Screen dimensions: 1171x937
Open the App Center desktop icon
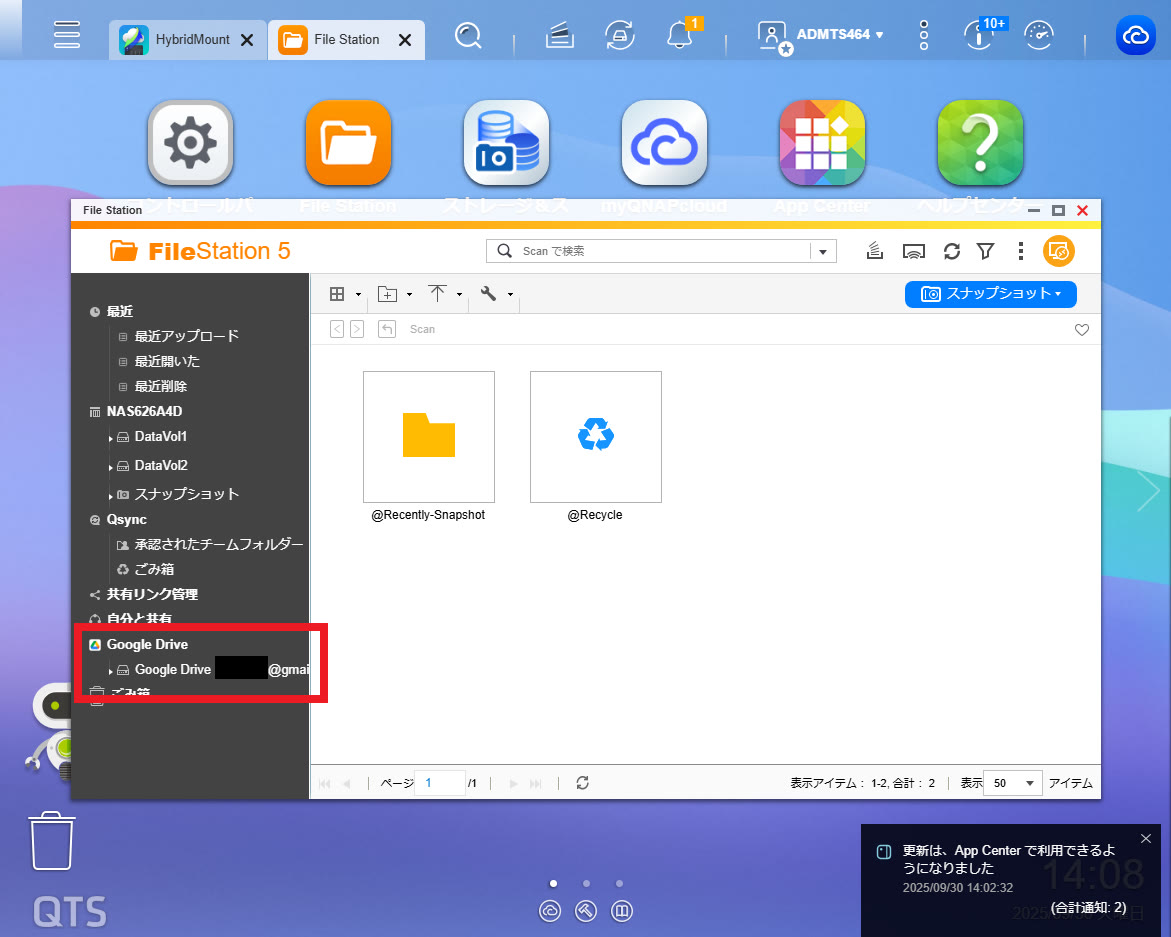pyautogui.click(x=822, y=144)
